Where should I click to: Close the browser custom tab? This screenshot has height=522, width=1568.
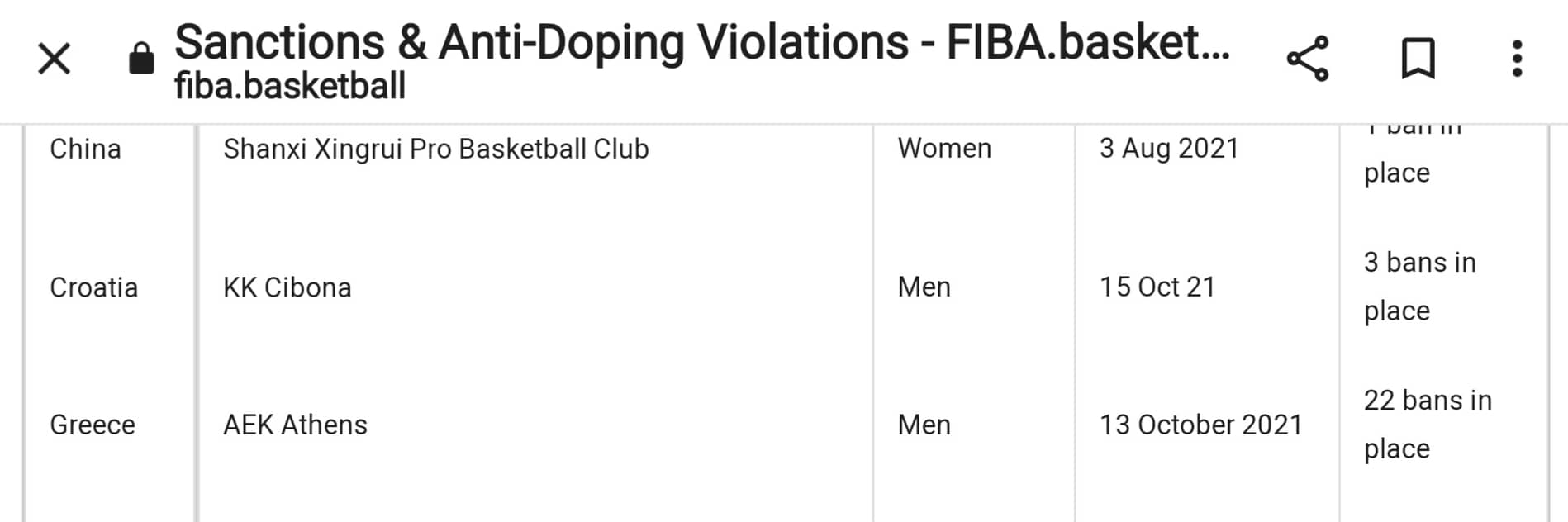pos(55,59)
